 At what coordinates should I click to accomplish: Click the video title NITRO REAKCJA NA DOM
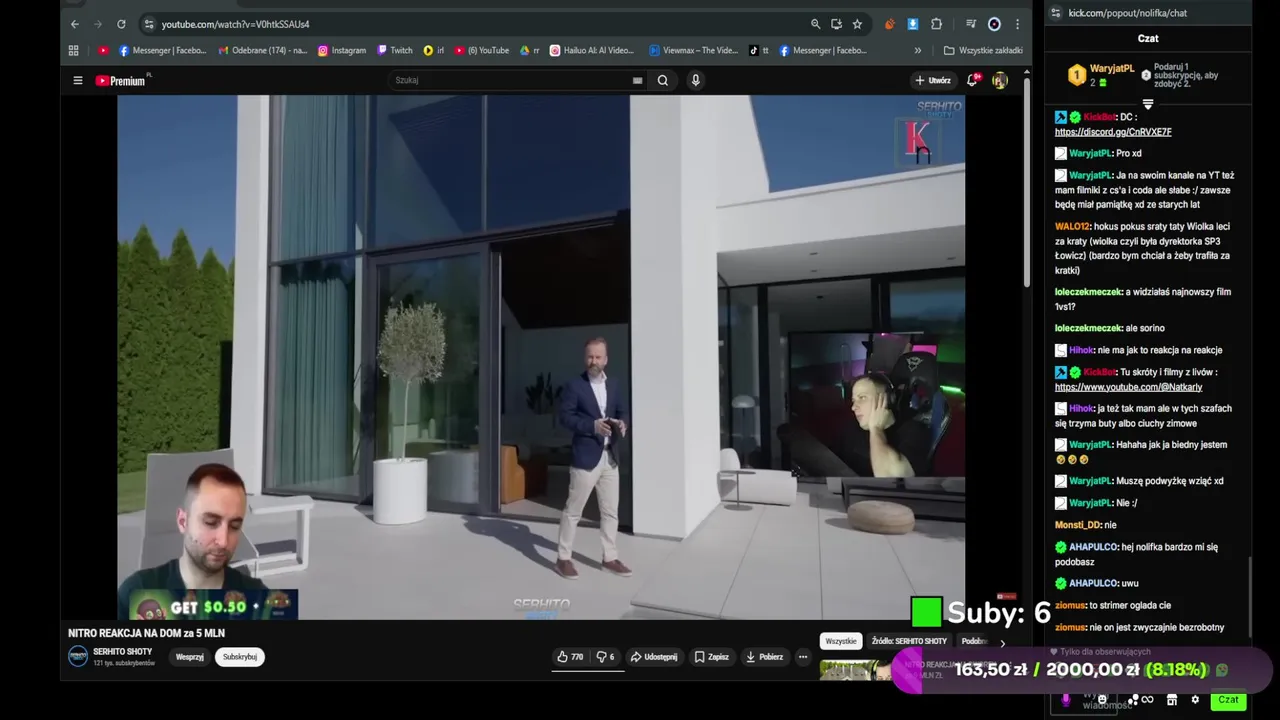point(146,633)
